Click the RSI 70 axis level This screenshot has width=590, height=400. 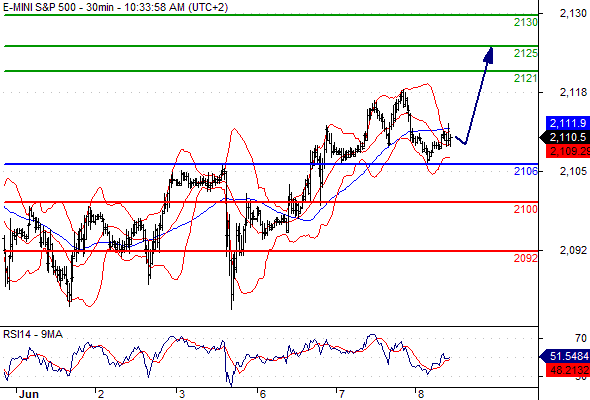pyautogui.click(x=581, y=338)
